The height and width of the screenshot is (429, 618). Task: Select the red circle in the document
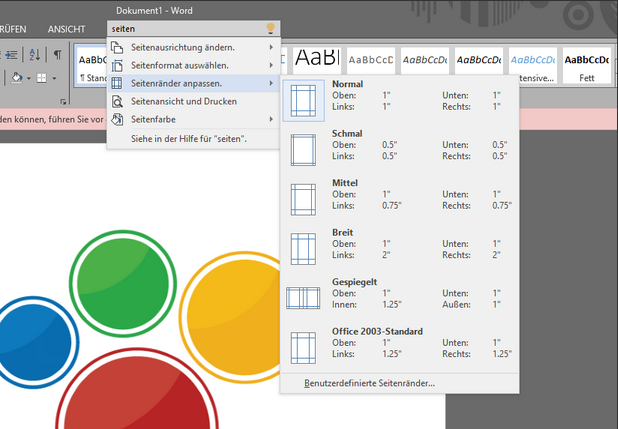click(137, 388)
